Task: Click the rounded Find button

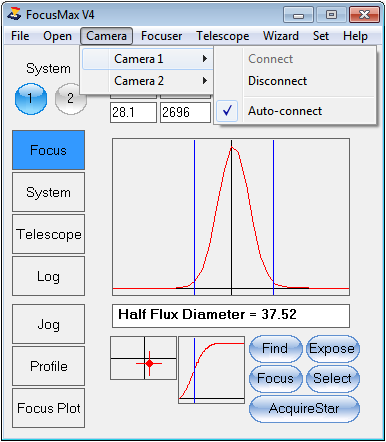Action: click(x=275, y=349)
